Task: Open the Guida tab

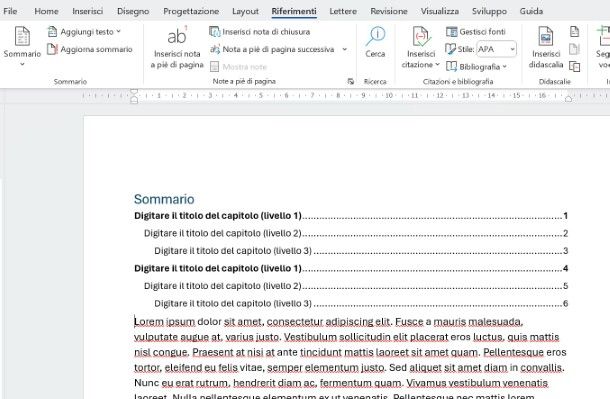Action: [x=531, y=11]
